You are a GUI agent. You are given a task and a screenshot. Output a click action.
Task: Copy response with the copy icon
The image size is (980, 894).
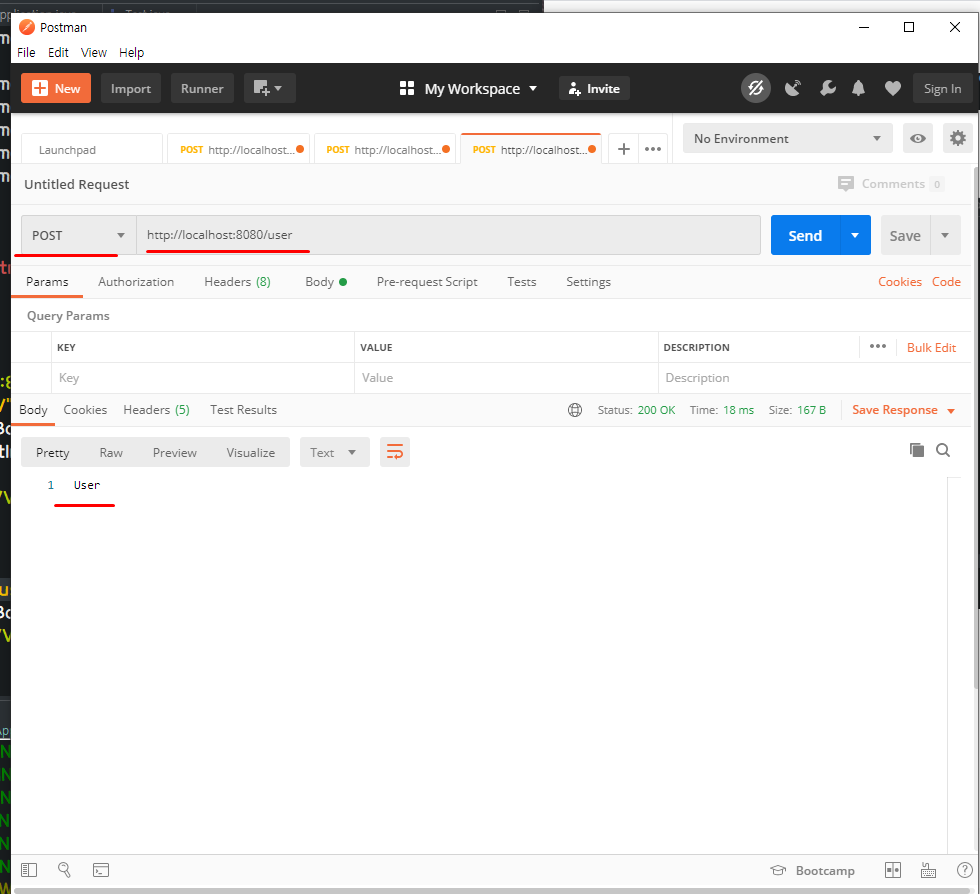pyautogui.click(x=916, y=450)
